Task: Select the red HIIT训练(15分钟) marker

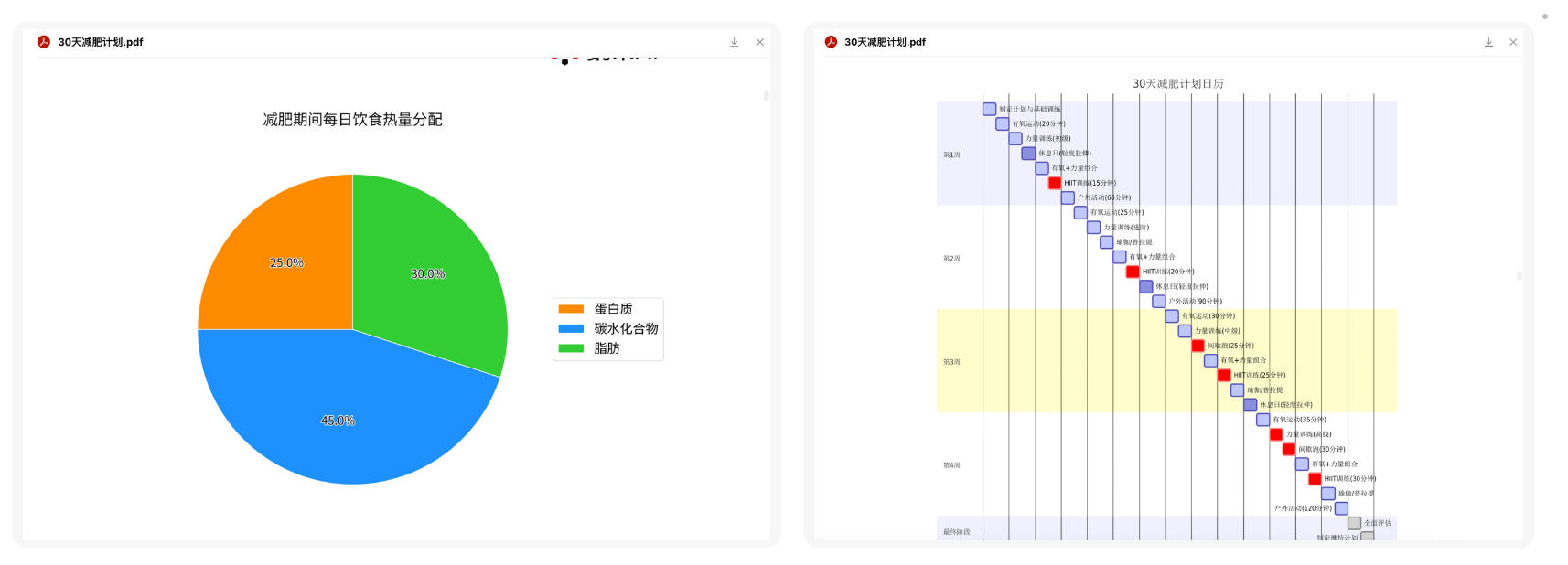Action: tap(1055, 183)
